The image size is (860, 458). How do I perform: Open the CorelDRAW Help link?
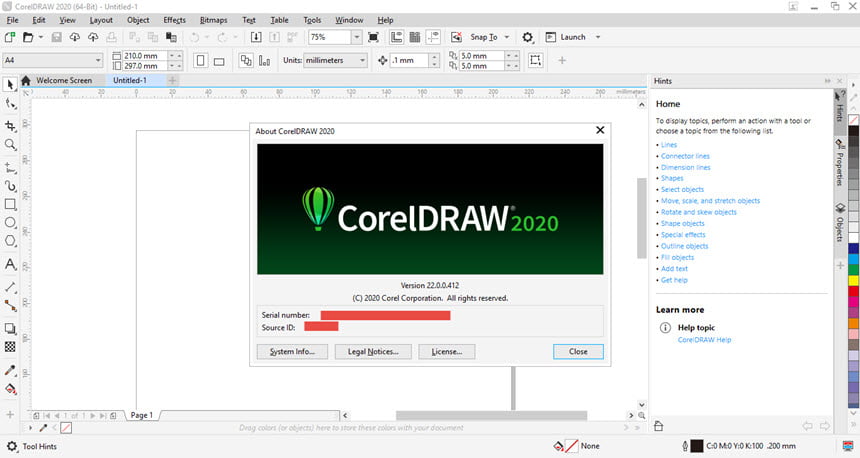[704, 340]
